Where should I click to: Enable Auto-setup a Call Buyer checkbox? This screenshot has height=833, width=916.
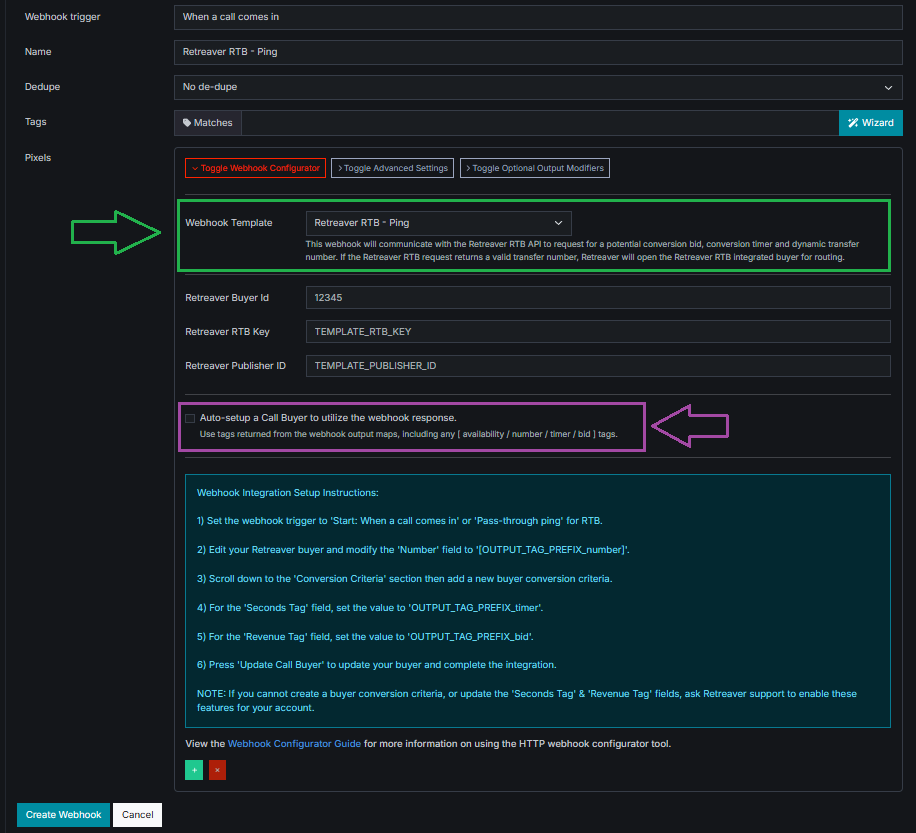click(x=190, y=418)
